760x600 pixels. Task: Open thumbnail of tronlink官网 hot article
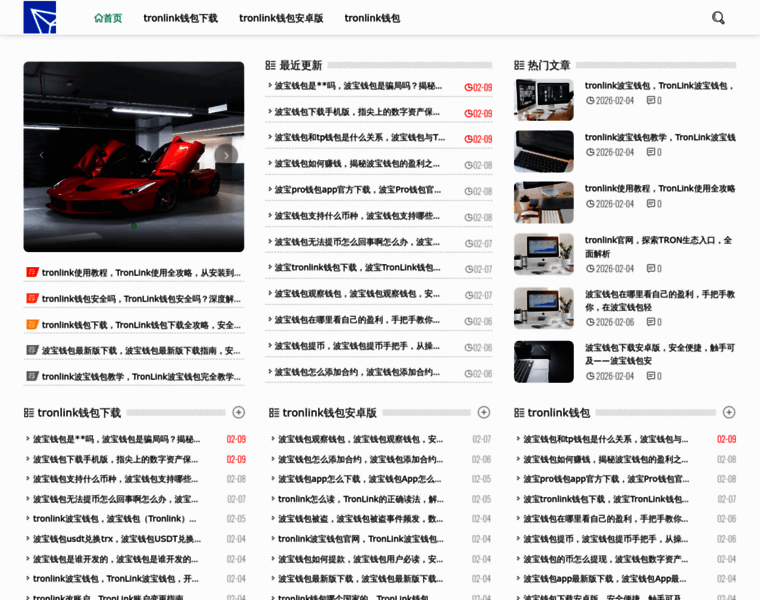pos(543,254)
